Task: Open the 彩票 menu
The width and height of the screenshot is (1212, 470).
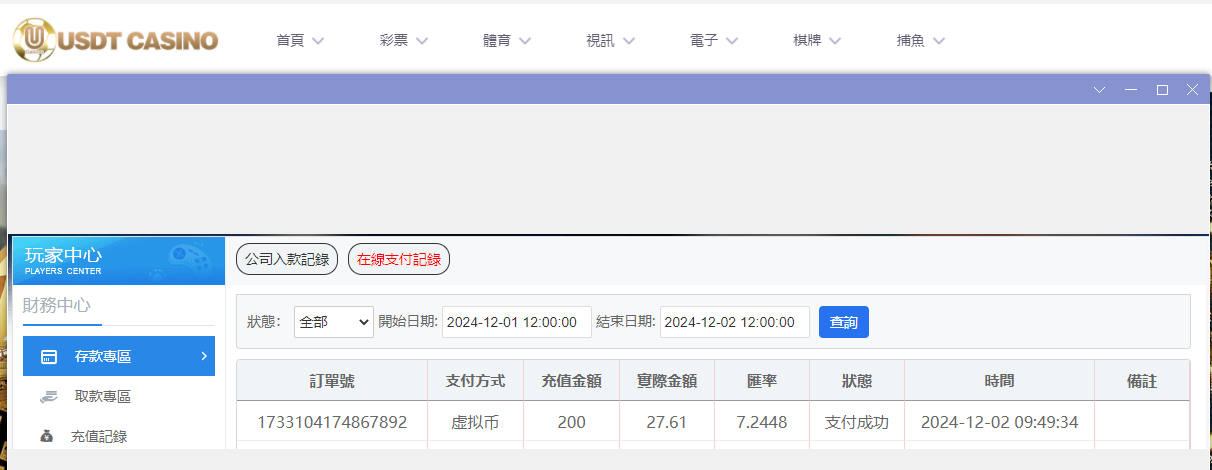Action: click(x=403, y=41)
